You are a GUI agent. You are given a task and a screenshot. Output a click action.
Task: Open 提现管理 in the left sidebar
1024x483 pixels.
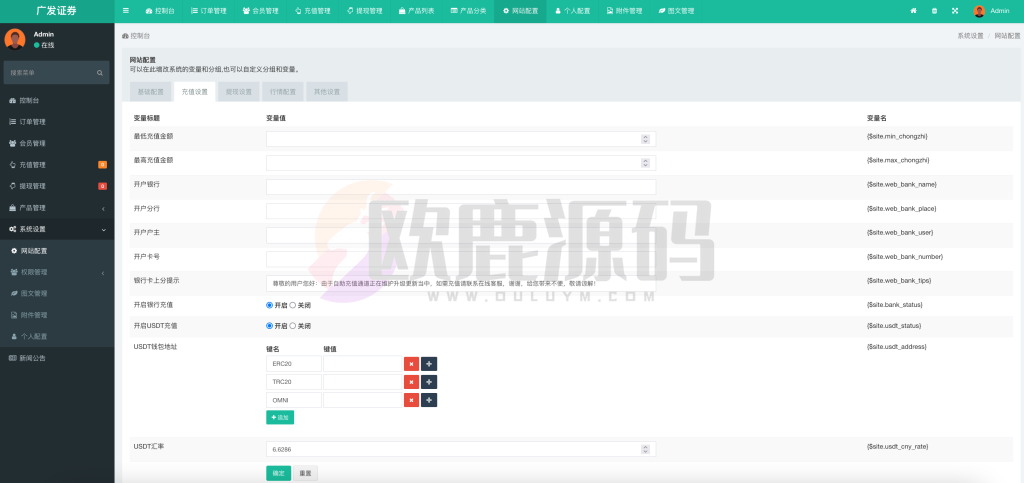[x=57, y=186]
